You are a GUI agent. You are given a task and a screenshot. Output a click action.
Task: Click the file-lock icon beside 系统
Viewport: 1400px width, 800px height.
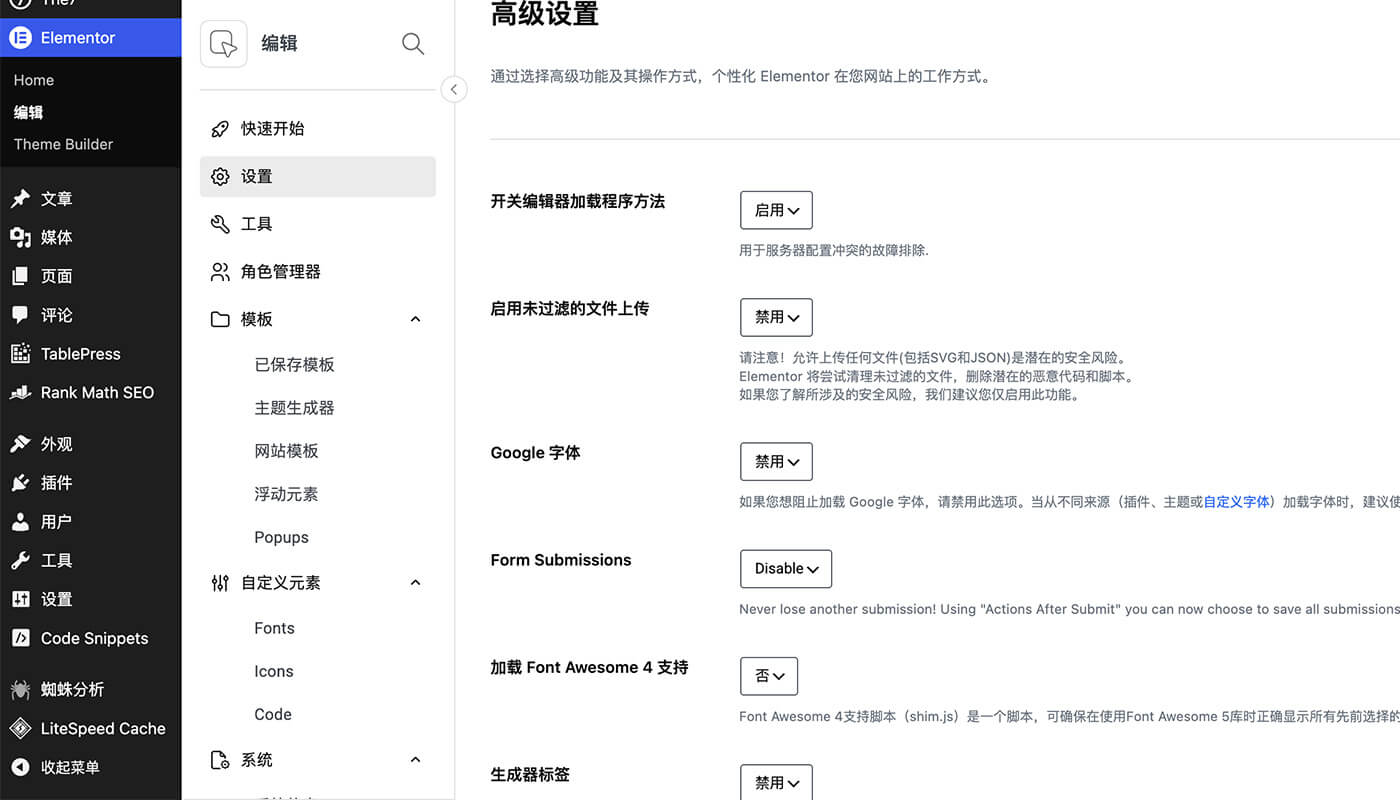coord(220,761)
